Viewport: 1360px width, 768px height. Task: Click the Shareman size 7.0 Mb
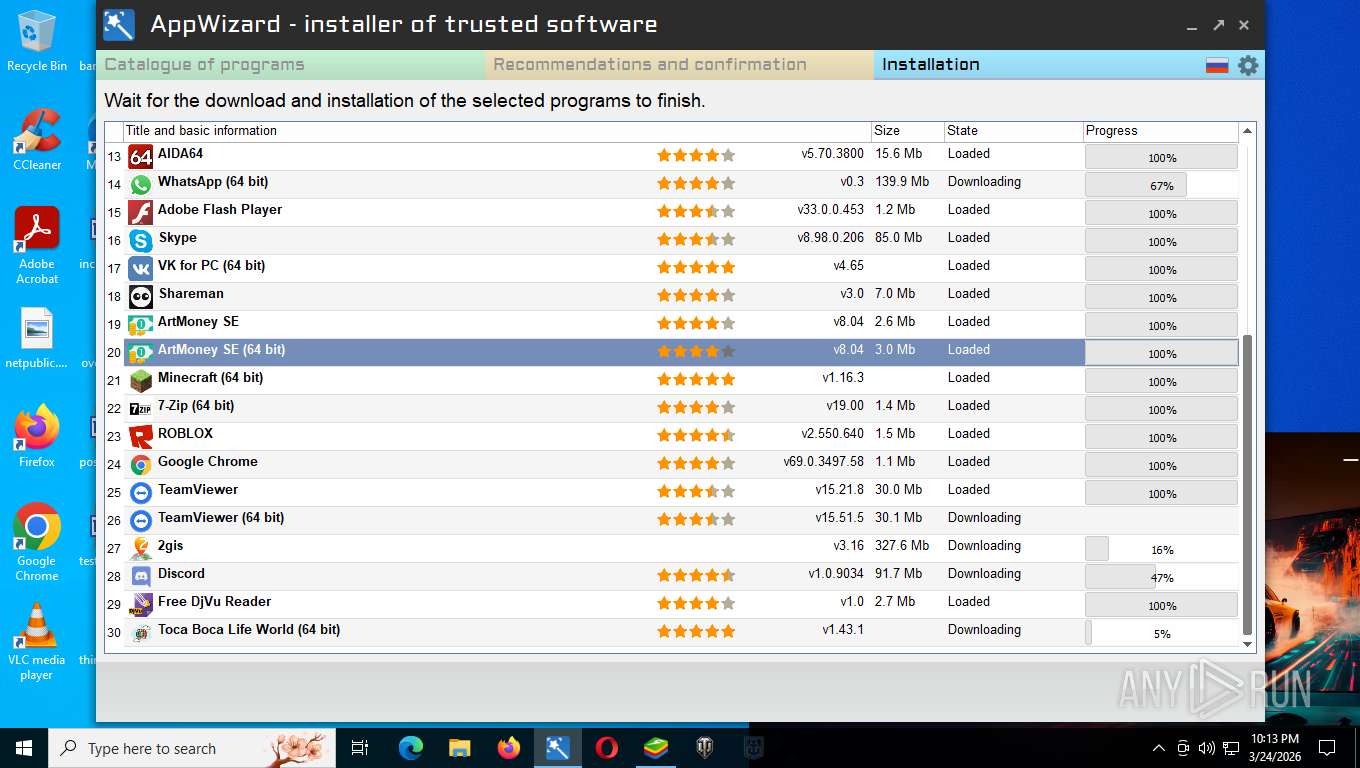click(895, 294)
